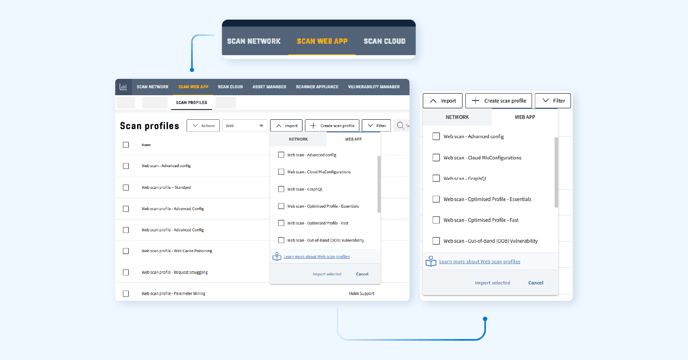Viewport: 688px width, 360px height.
Task: Expand the Filter dropdown in main window
Action: [376, 126]
